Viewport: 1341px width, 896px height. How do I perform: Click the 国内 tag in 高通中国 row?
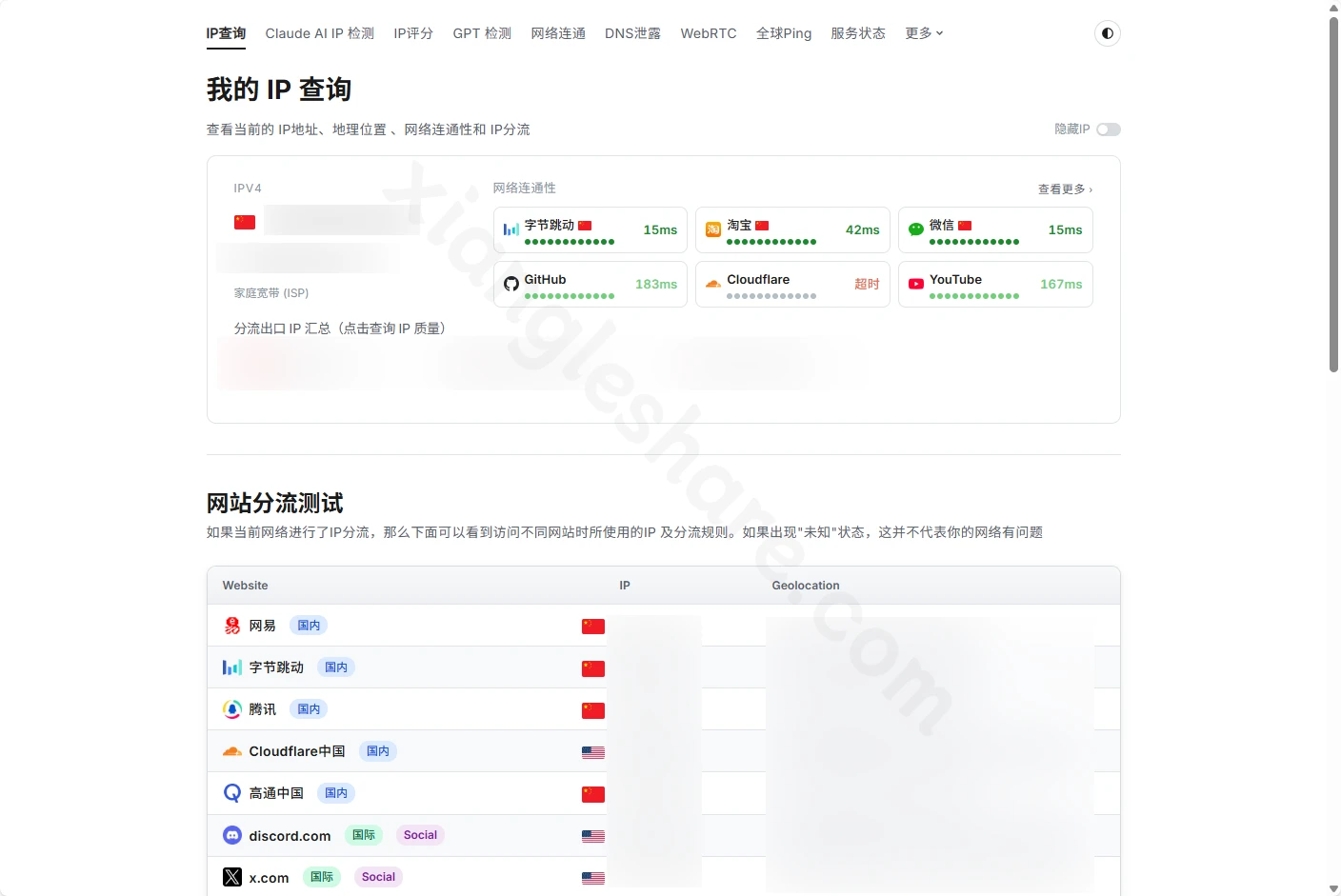click(336, 793)
